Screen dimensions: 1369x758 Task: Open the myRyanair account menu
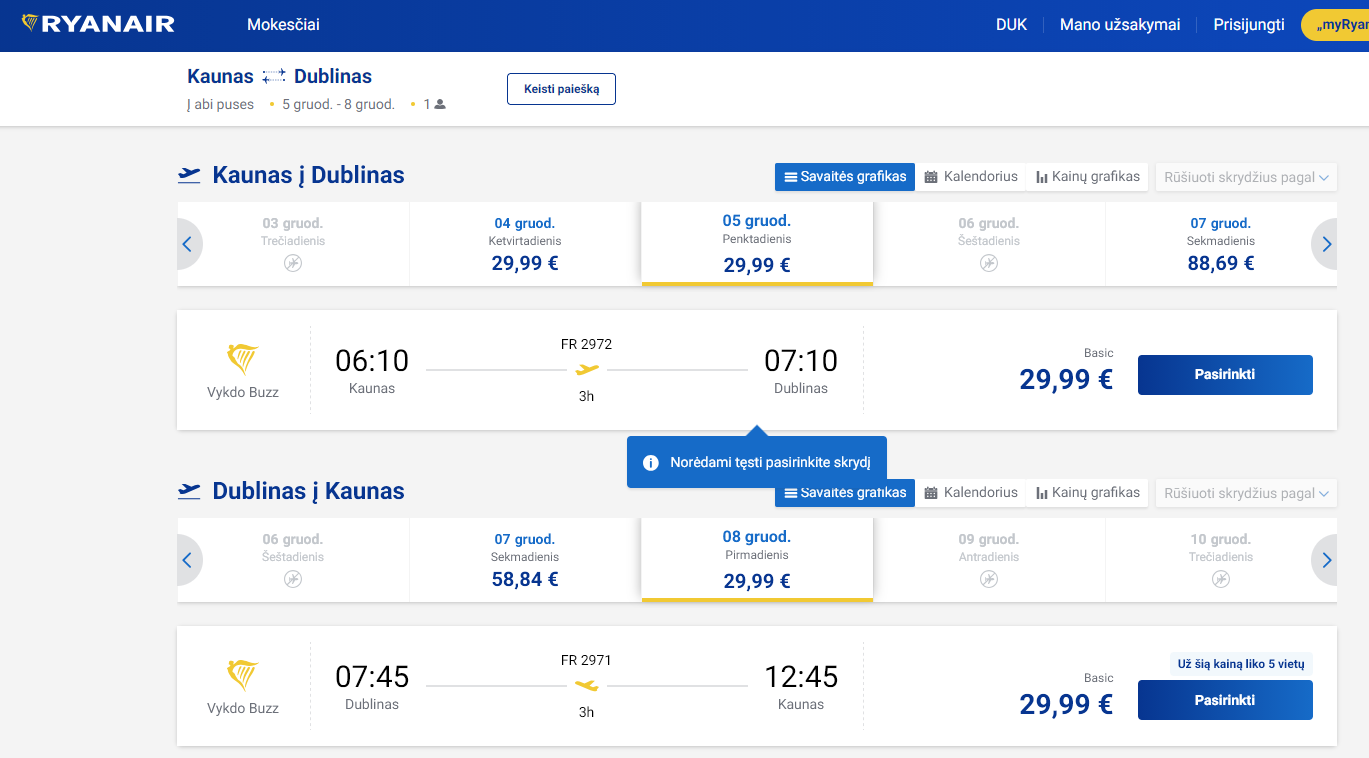(x=1336, y=25)
